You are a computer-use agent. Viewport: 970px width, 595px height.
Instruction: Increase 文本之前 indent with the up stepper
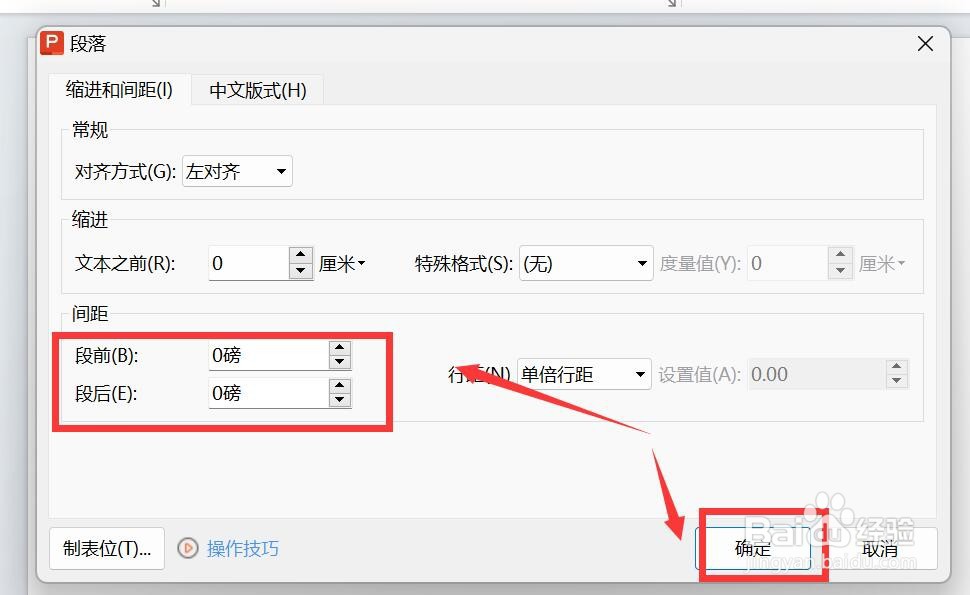[300, 256]
